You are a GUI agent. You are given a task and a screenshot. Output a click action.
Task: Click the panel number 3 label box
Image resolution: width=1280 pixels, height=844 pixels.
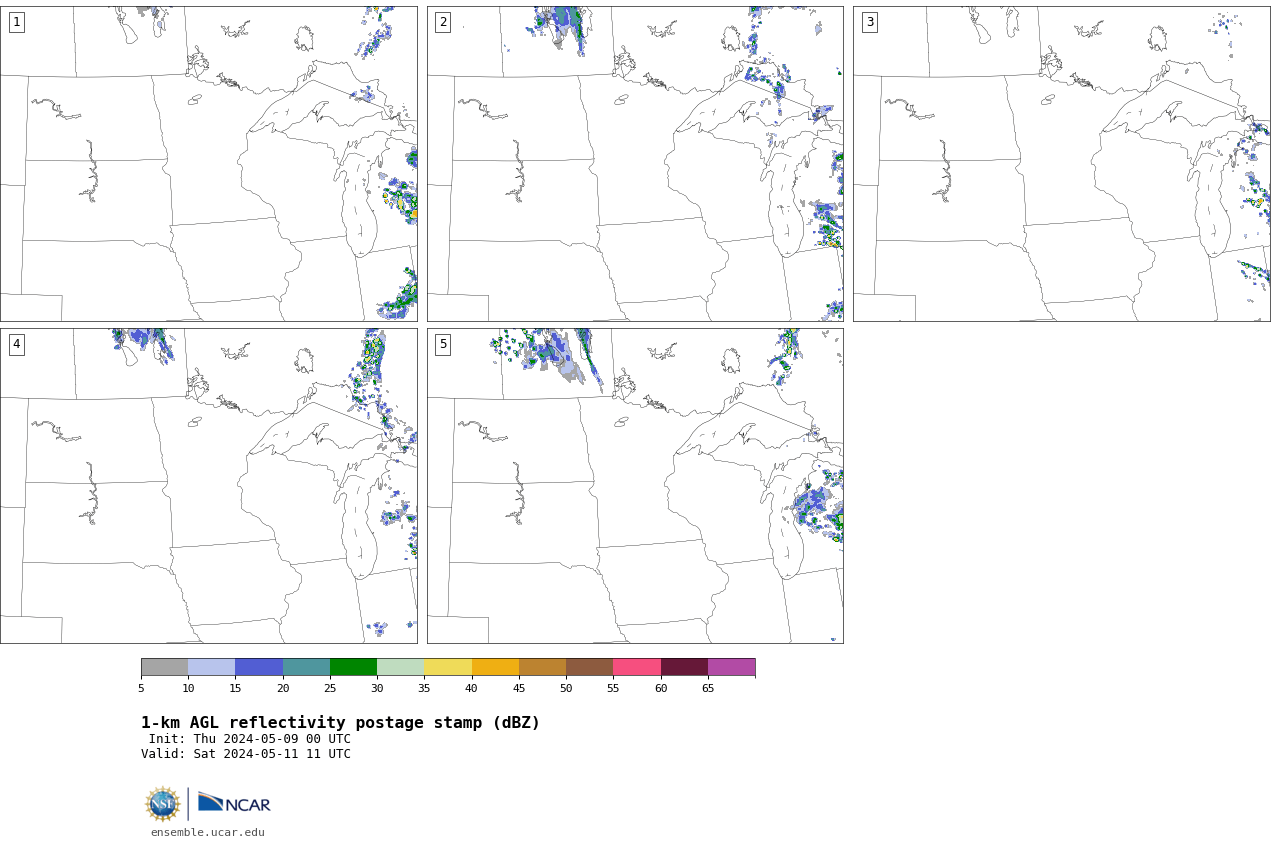point(869,22)
